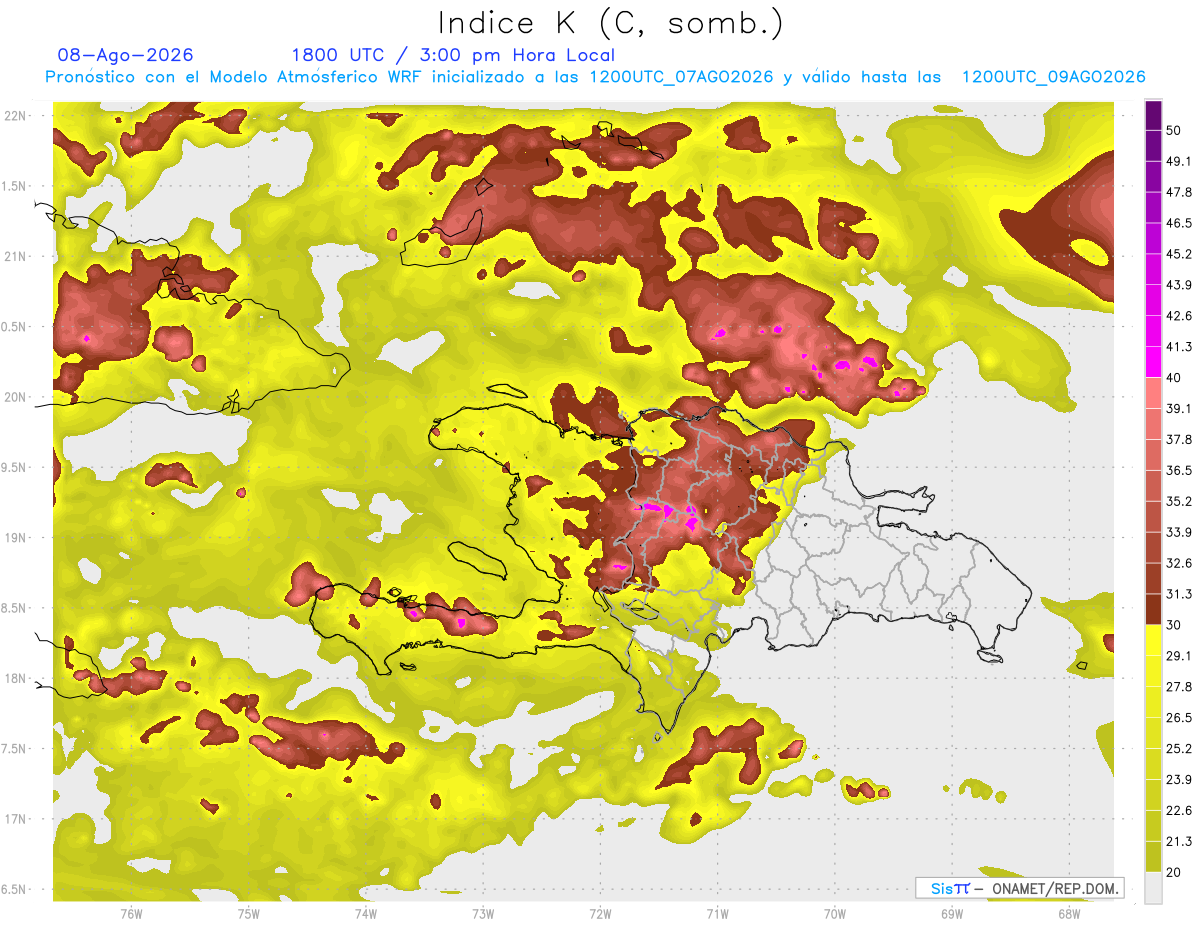Screen dimensions: 1200x927
Task: Click the colorbar value '32.6'
Action: (1179, 564)
